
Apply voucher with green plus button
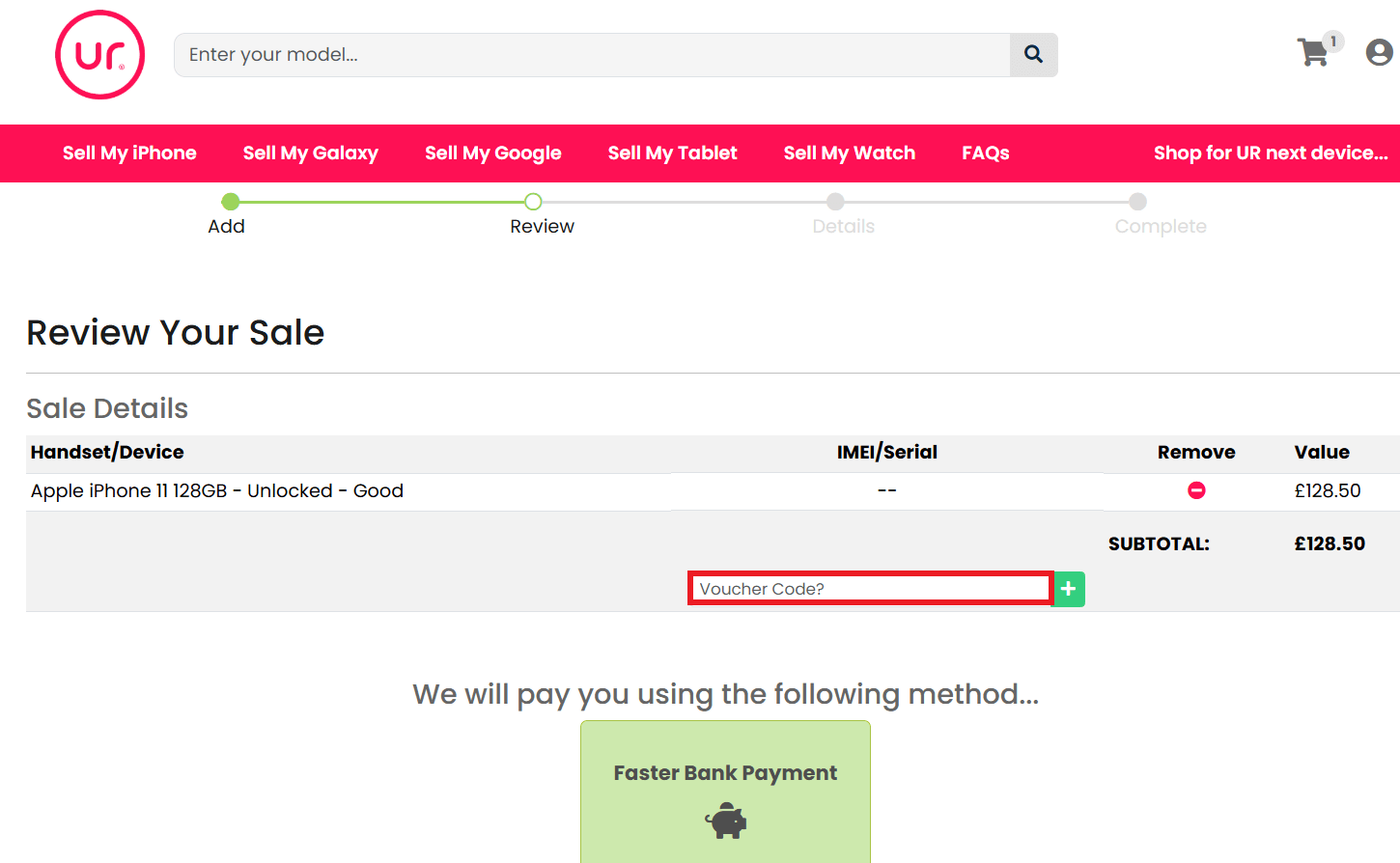point(1069,589)
